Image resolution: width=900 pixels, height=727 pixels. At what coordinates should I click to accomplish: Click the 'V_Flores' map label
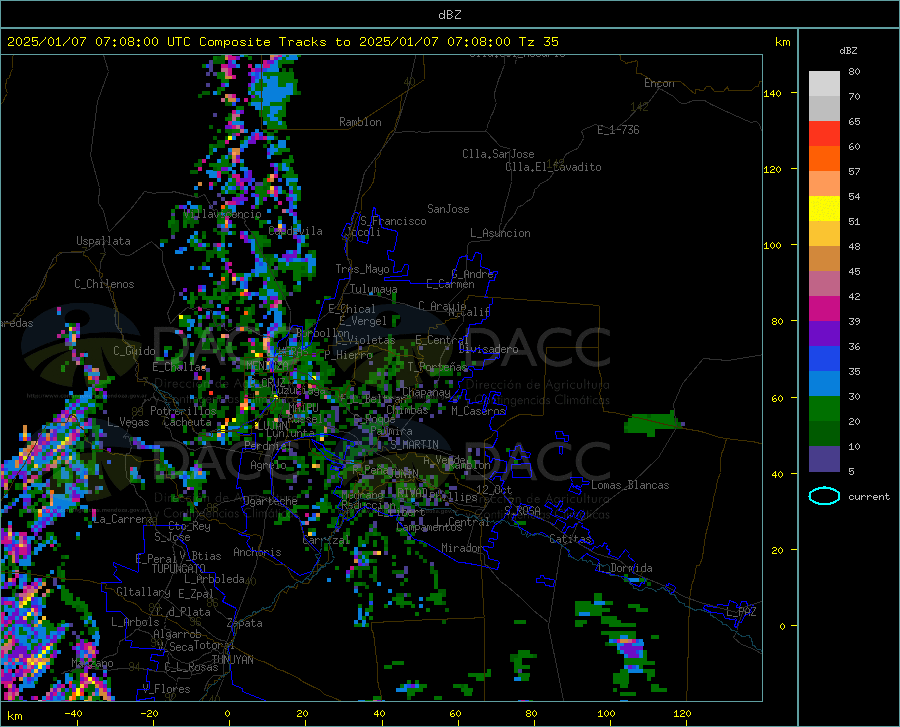pos(166,689)
